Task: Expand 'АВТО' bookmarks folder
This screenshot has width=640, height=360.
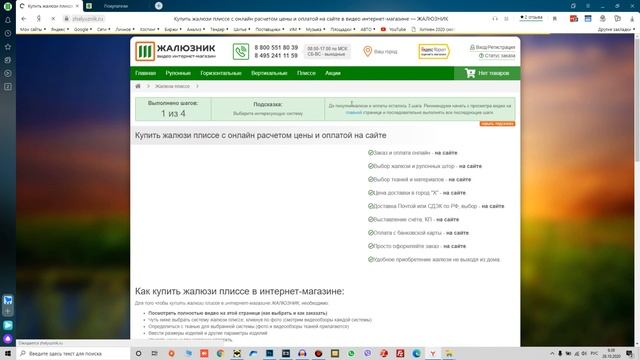Action: tap(367, 29)
